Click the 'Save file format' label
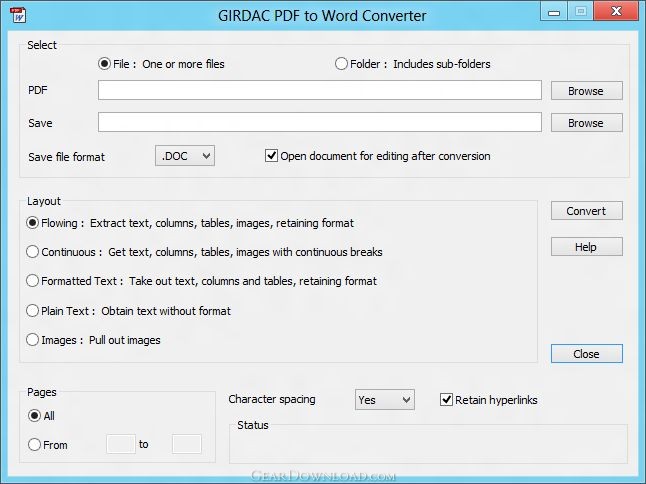Screen dimensions: 646x484 pyautogui.click(x=66, y=157)
